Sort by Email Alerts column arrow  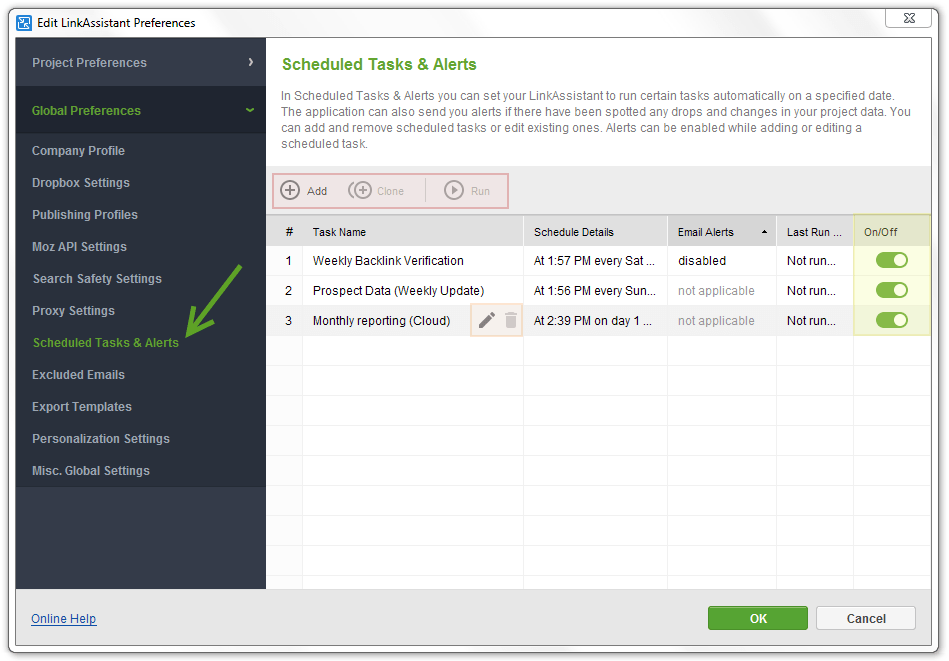pyautogui.click(x=764, y=232)
